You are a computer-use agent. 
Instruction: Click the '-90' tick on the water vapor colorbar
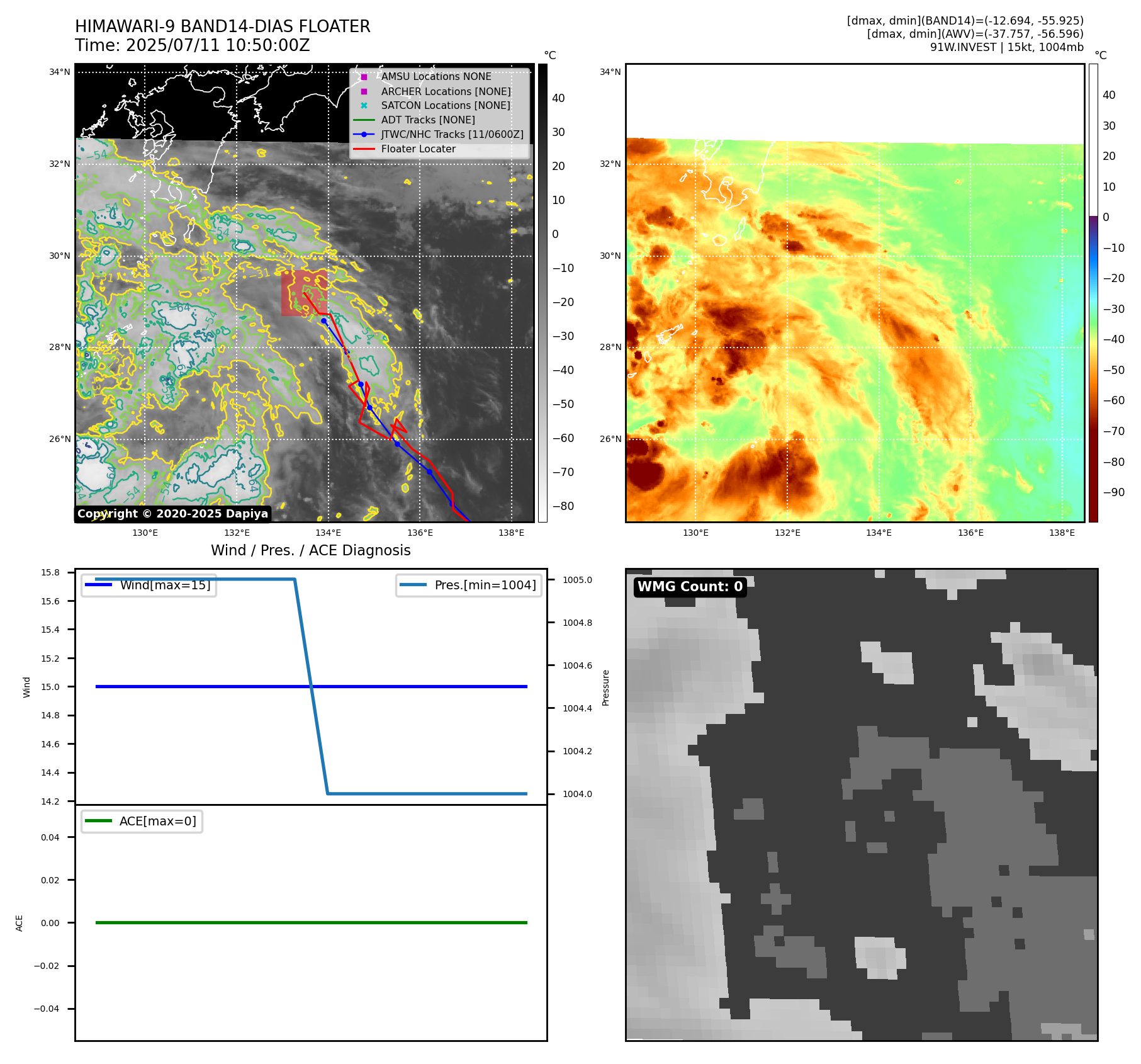pos(1113,492)
